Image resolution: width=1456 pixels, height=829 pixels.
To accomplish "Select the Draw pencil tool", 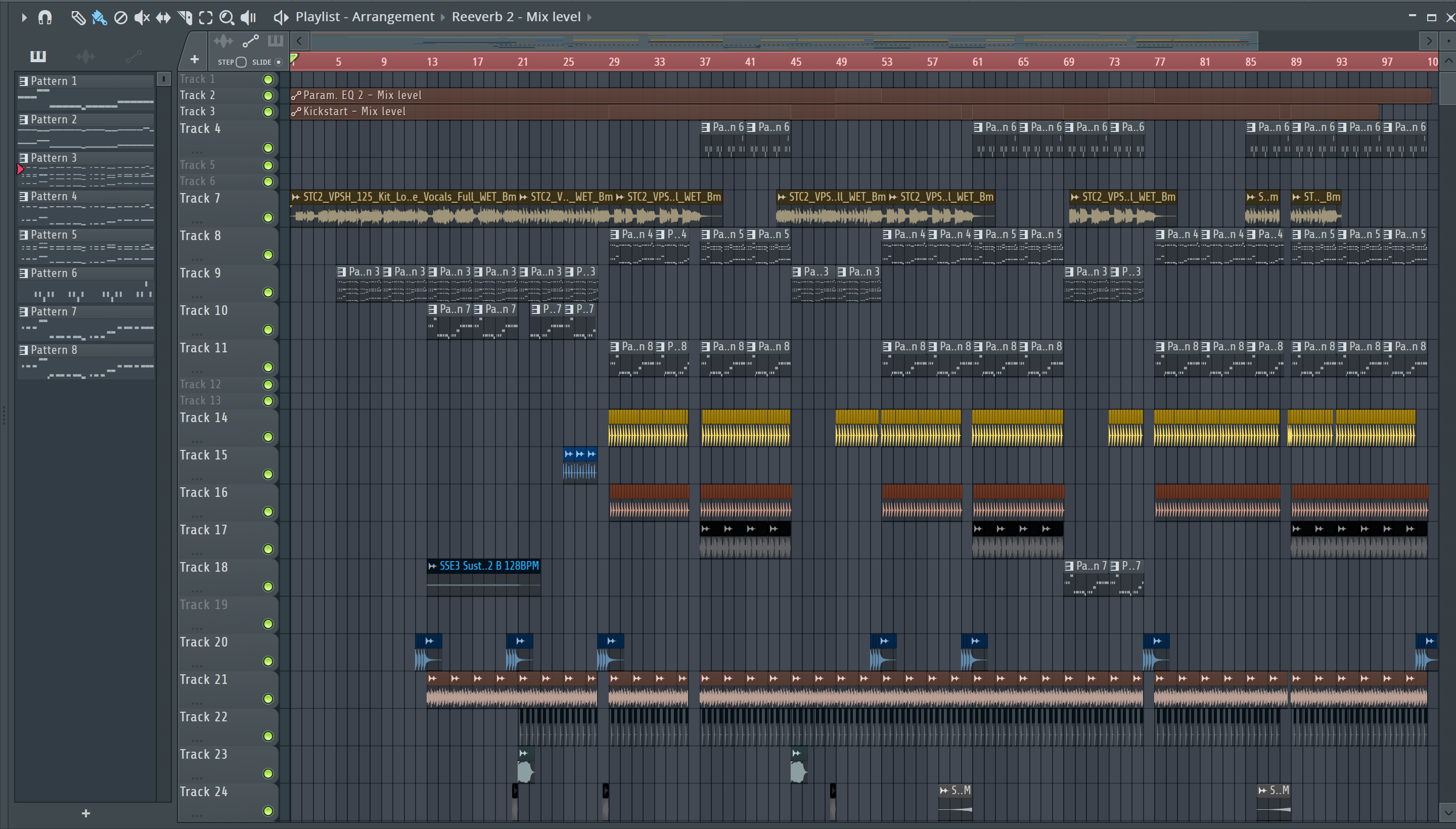I will pos(78,18).
